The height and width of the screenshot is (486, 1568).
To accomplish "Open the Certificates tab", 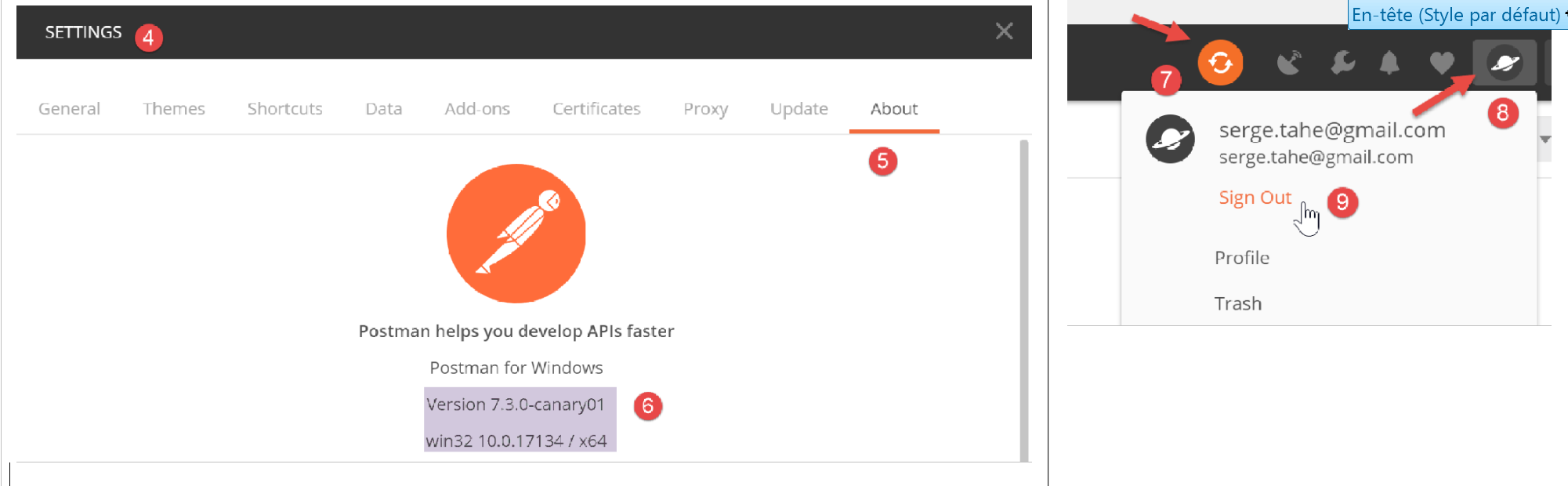I will 596,109.
